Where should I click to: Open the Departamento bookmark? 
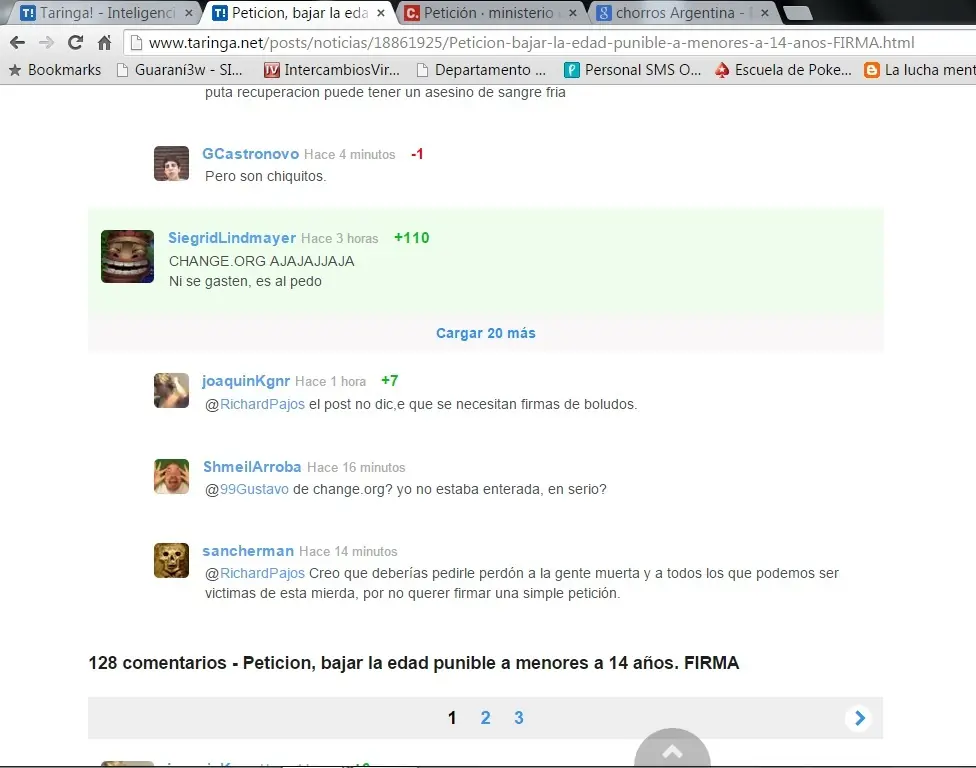(x=481, y=70)
